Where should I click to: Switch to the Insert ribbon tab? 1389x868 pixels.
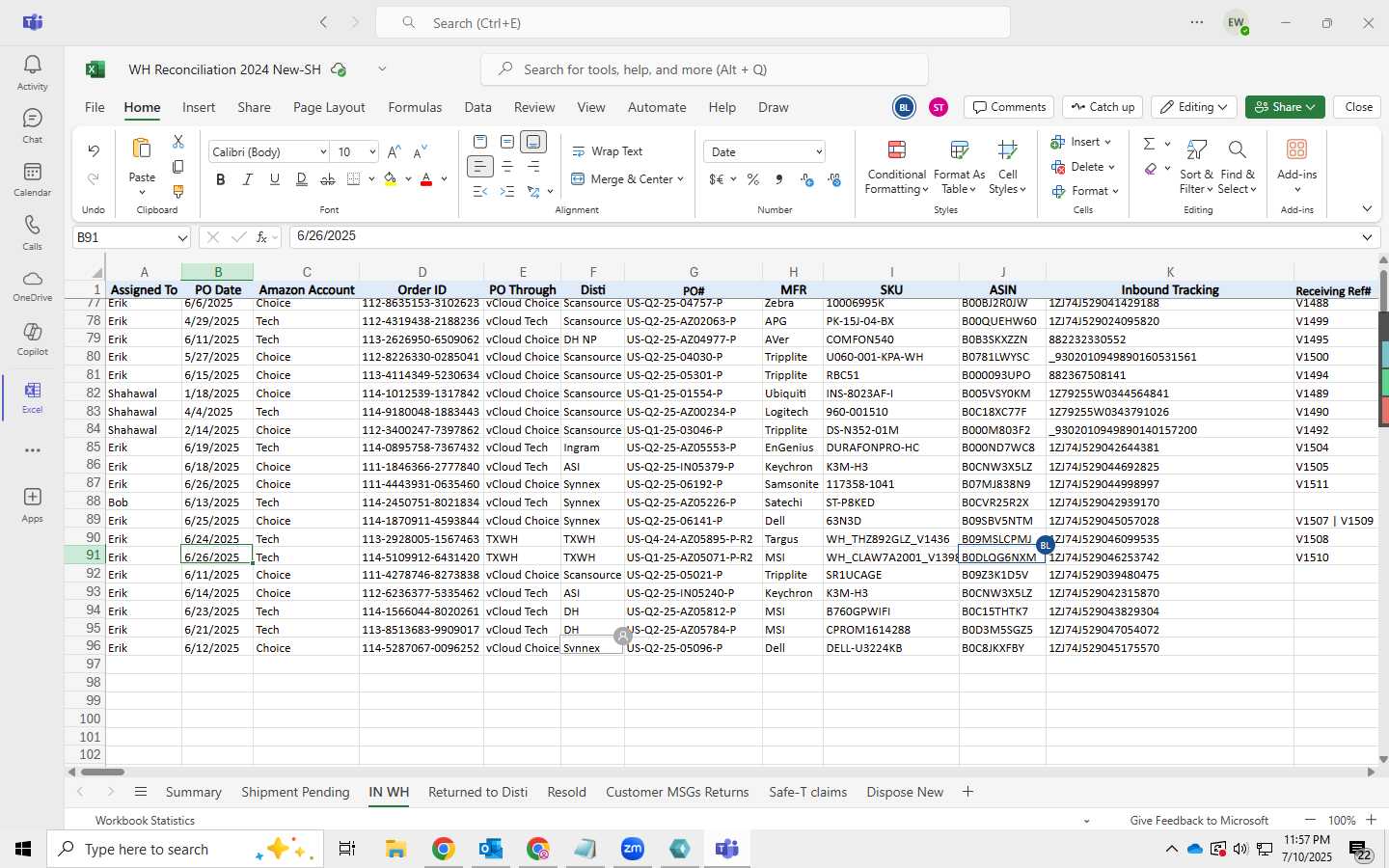point(199,107)
